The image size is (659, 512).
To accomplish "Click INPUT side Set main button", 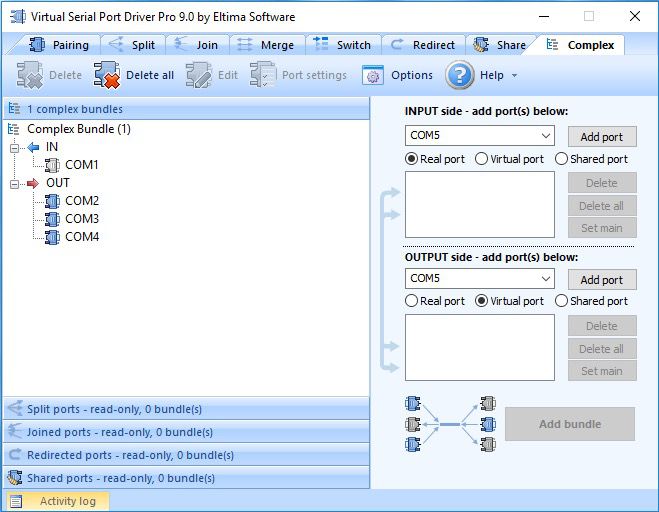I will click(602, 228).
